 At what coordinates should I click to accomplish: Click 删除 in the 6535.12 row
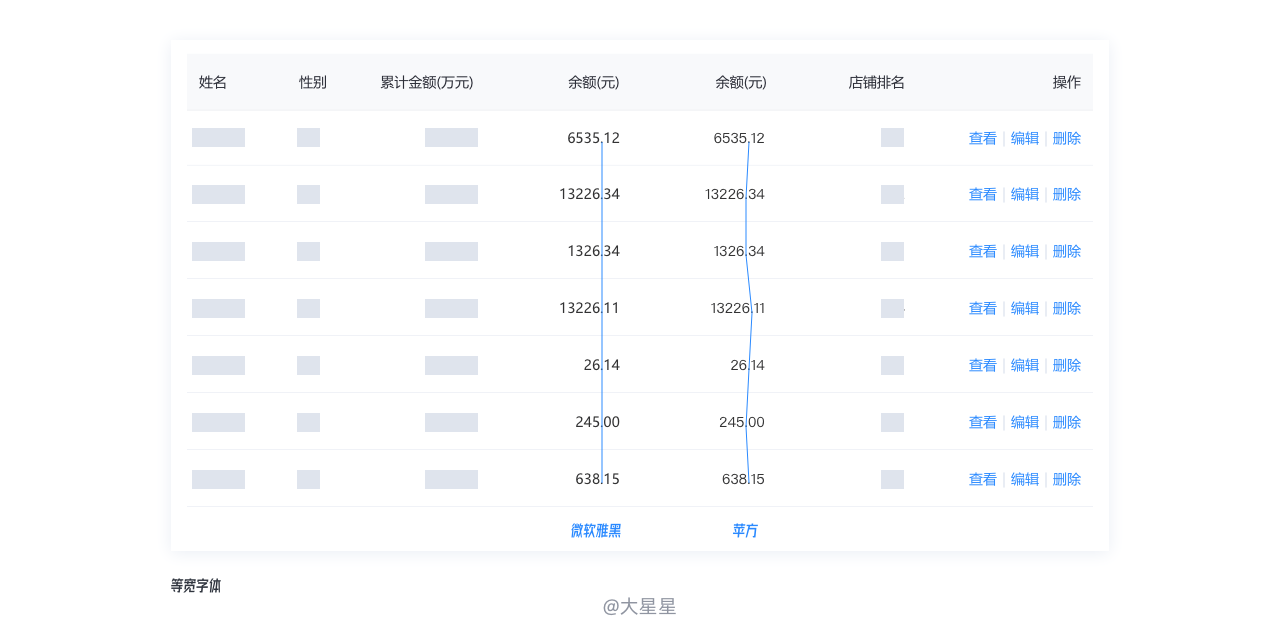coord(1067,138)
